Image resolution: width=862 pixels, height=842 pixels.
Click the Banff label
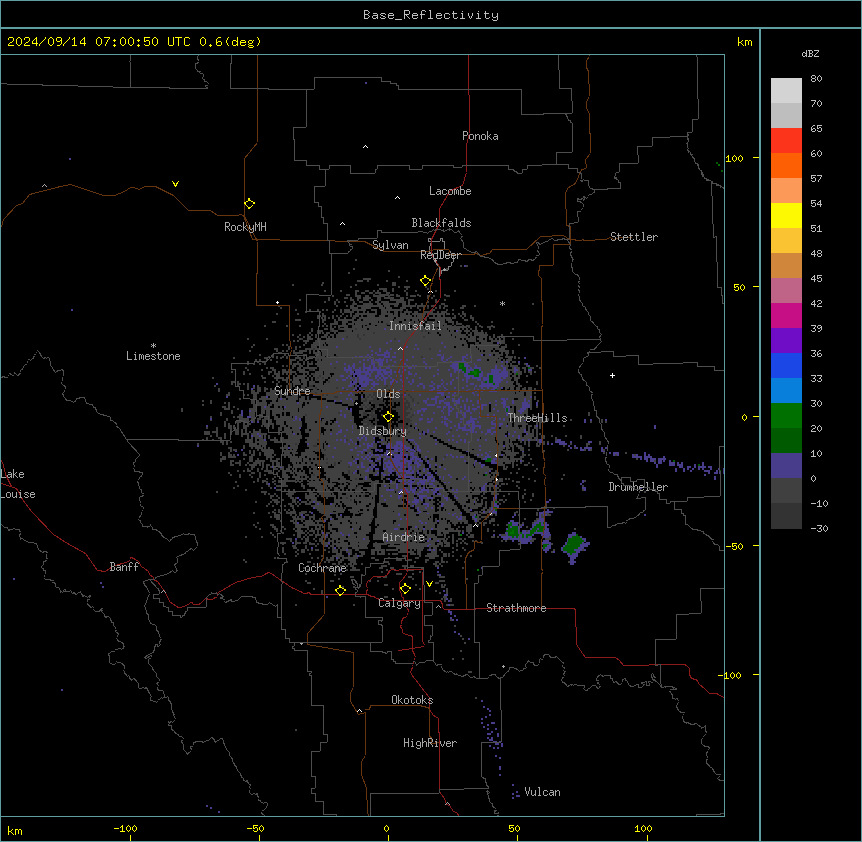pyautogui.click(x=124, y=567)
